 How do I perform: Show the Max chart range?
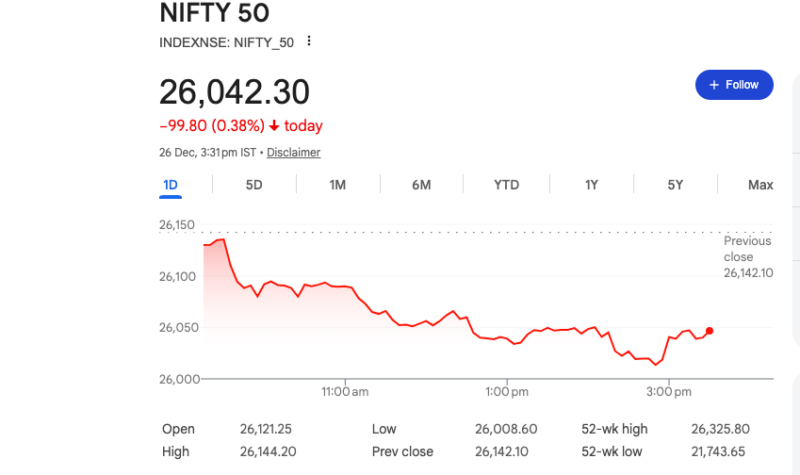[760, 185]
